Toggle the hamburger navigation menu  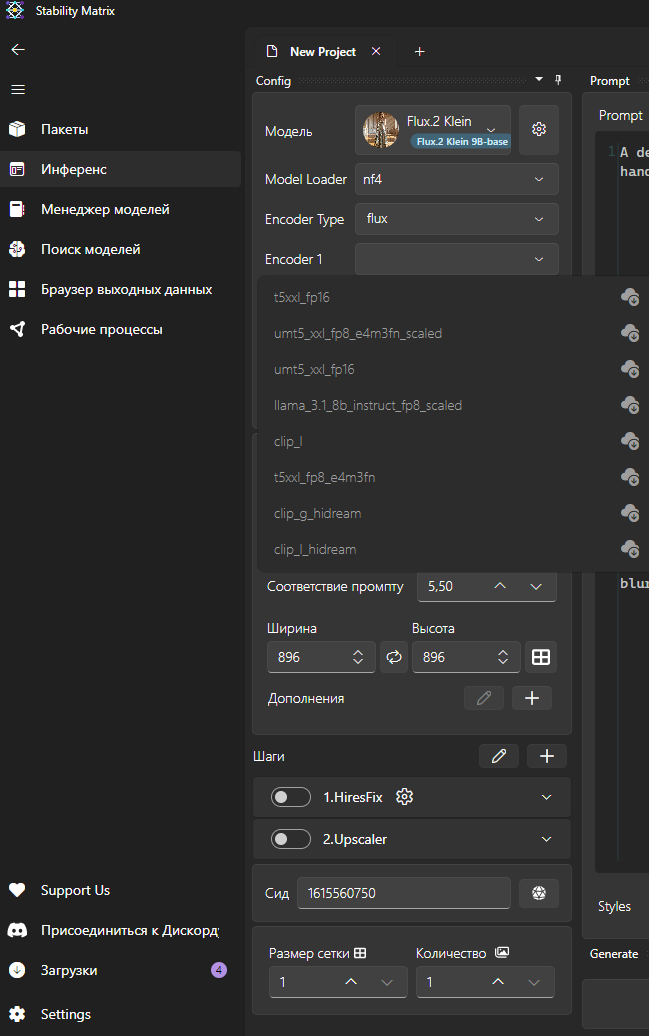click(18, 89)
